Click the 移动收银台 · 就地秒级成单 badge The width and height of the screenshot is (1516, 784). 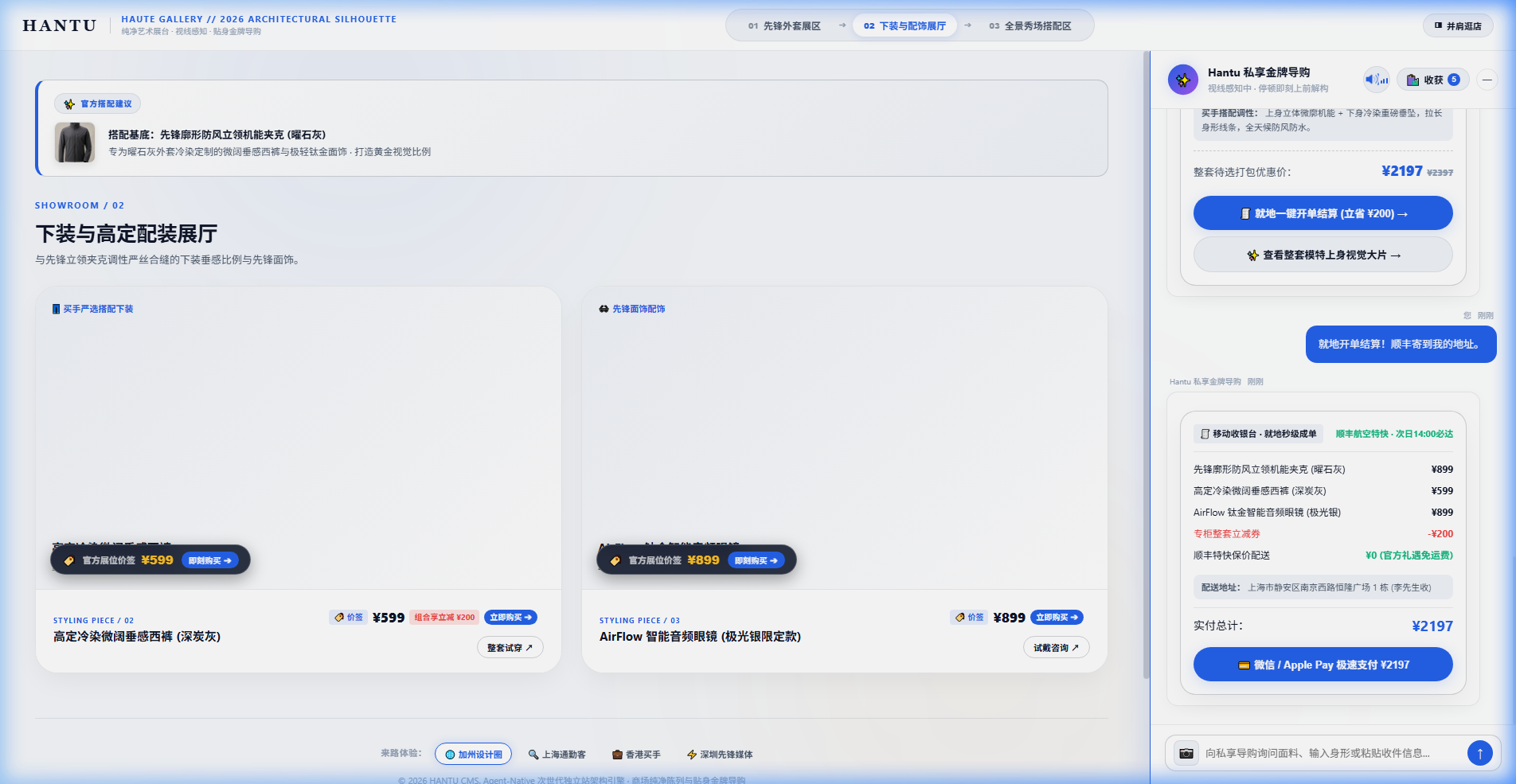[x=1258, y=434]
